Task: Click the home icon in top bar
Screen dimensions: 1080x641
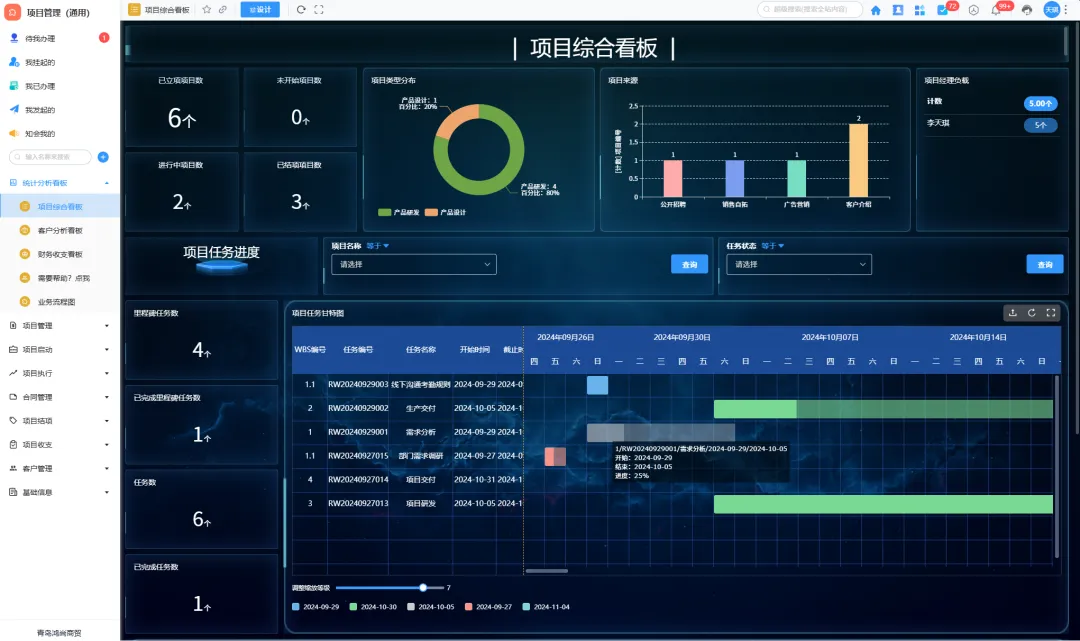Action: click(876, 10)
